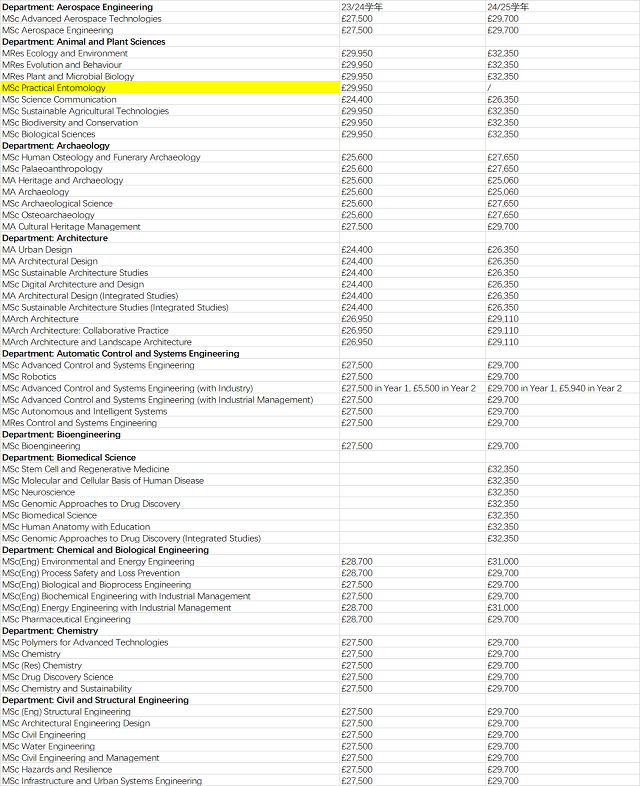This screenshot has height=786, width=640.
Task: Select MSc Neuroscience cell
Action: (x=170, y=492)
